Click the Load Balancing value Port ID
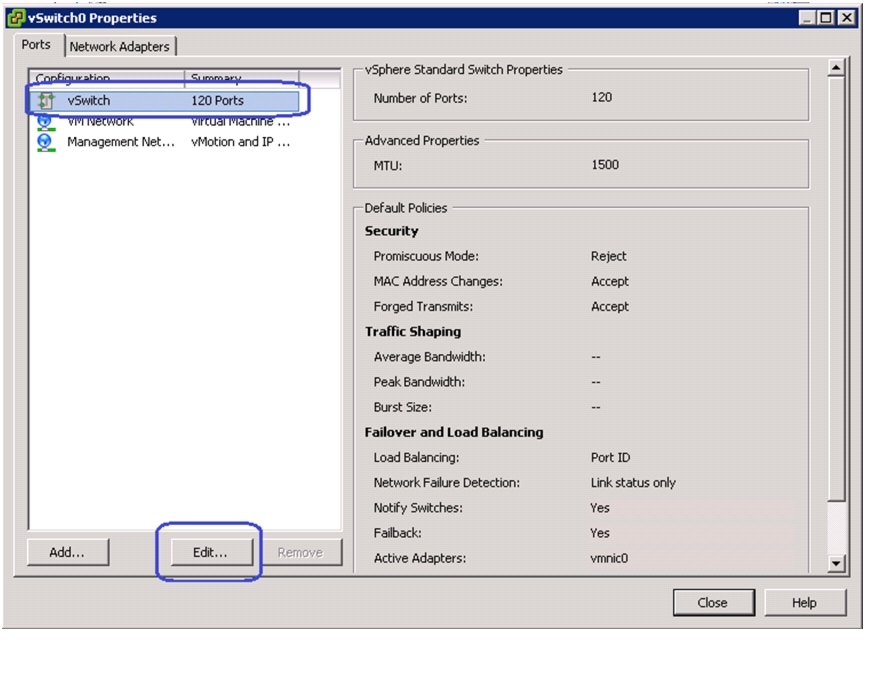The height and width of the screenshot is (675, 870). point(610,458)
